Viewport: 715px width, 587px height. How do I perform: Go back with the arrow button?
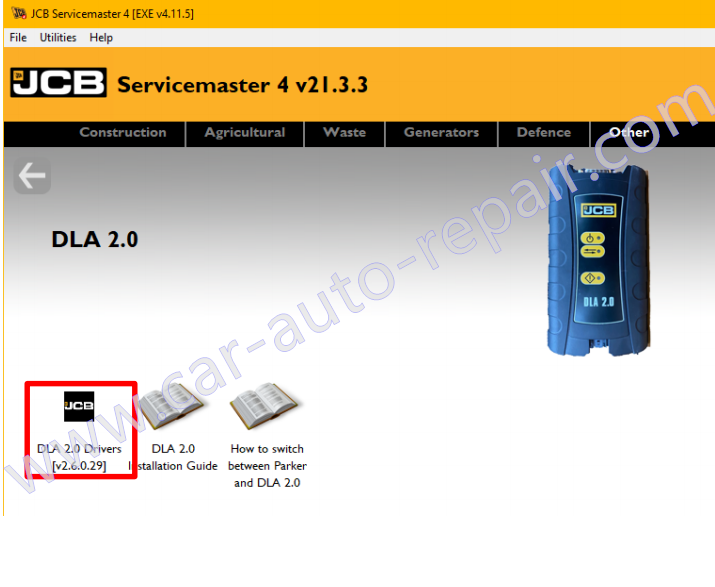[x=32, y=176]
